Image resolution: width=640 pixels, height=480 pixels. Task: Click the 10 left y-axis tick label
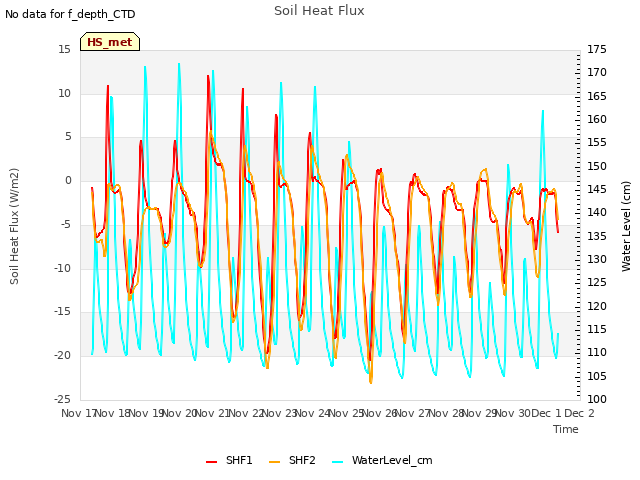tap(64, 93)
